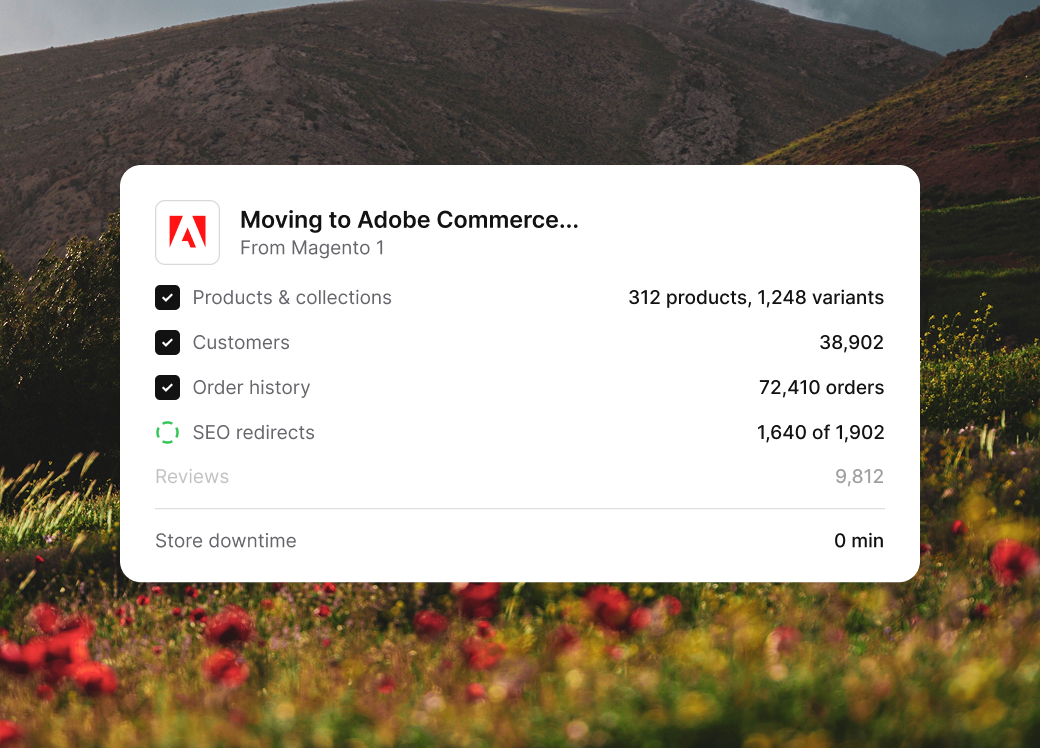Click the SEO redirects progress spinner
Viewport: 1040px width, 748px height.
pos(168,432)
